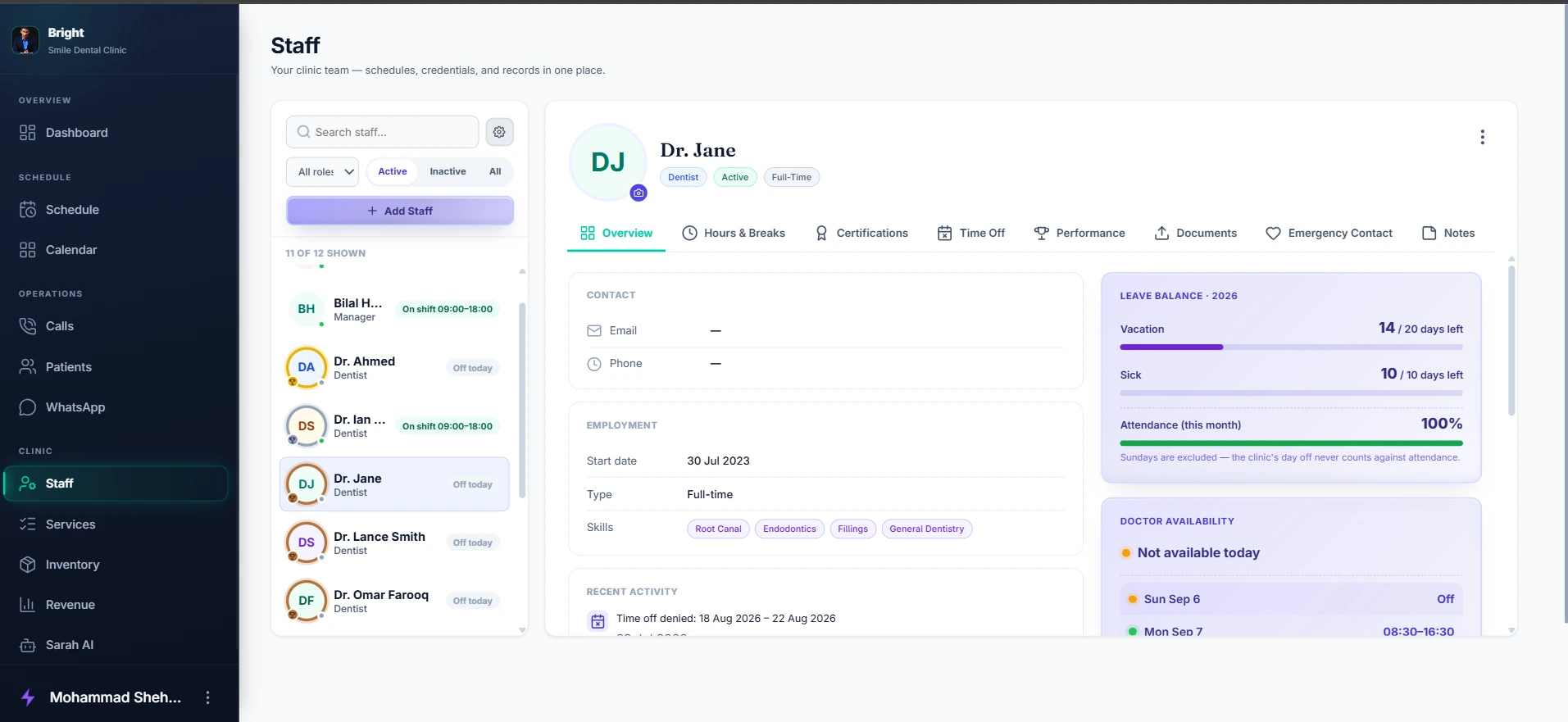
Task: Click the Active status badge in profile header
Action: point(735,177)
